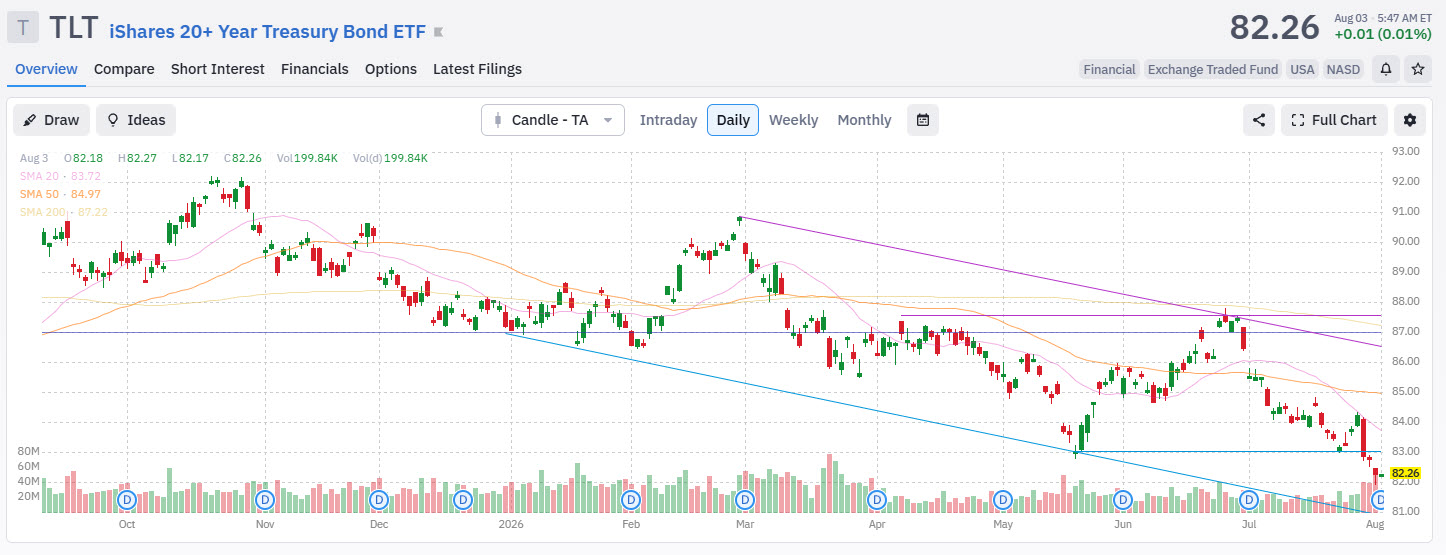Go to the Short Interest tab
The width and height of the screenshot is (1446, 555).
click(218, 69)
